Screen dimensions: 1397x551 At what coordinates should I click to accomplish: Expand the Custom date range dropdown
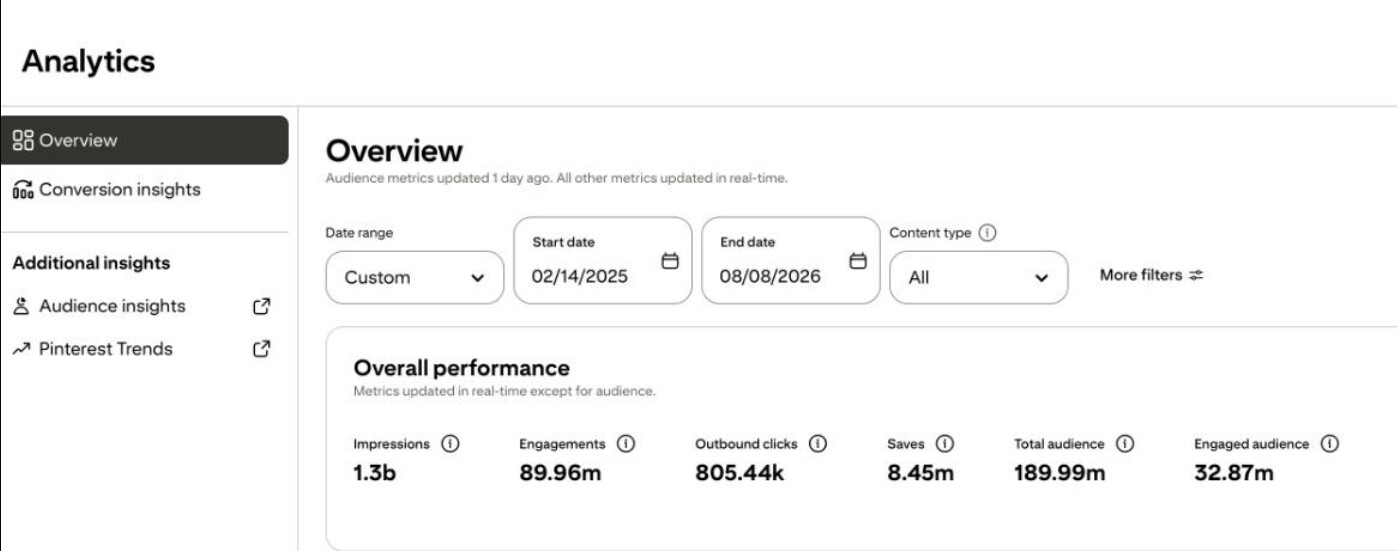415,277
